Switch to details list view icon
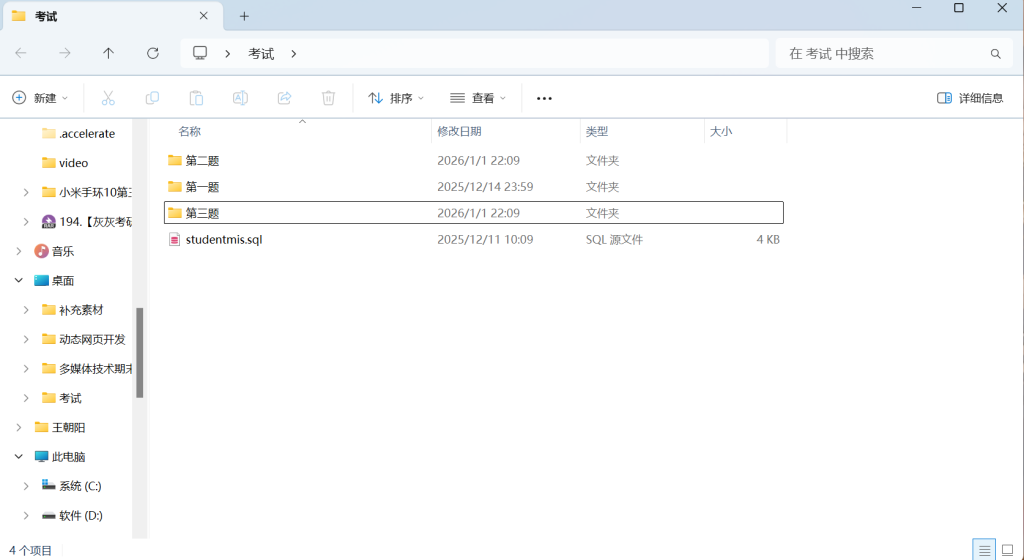Screen dimensions: 1024x560 click(984, 550)
